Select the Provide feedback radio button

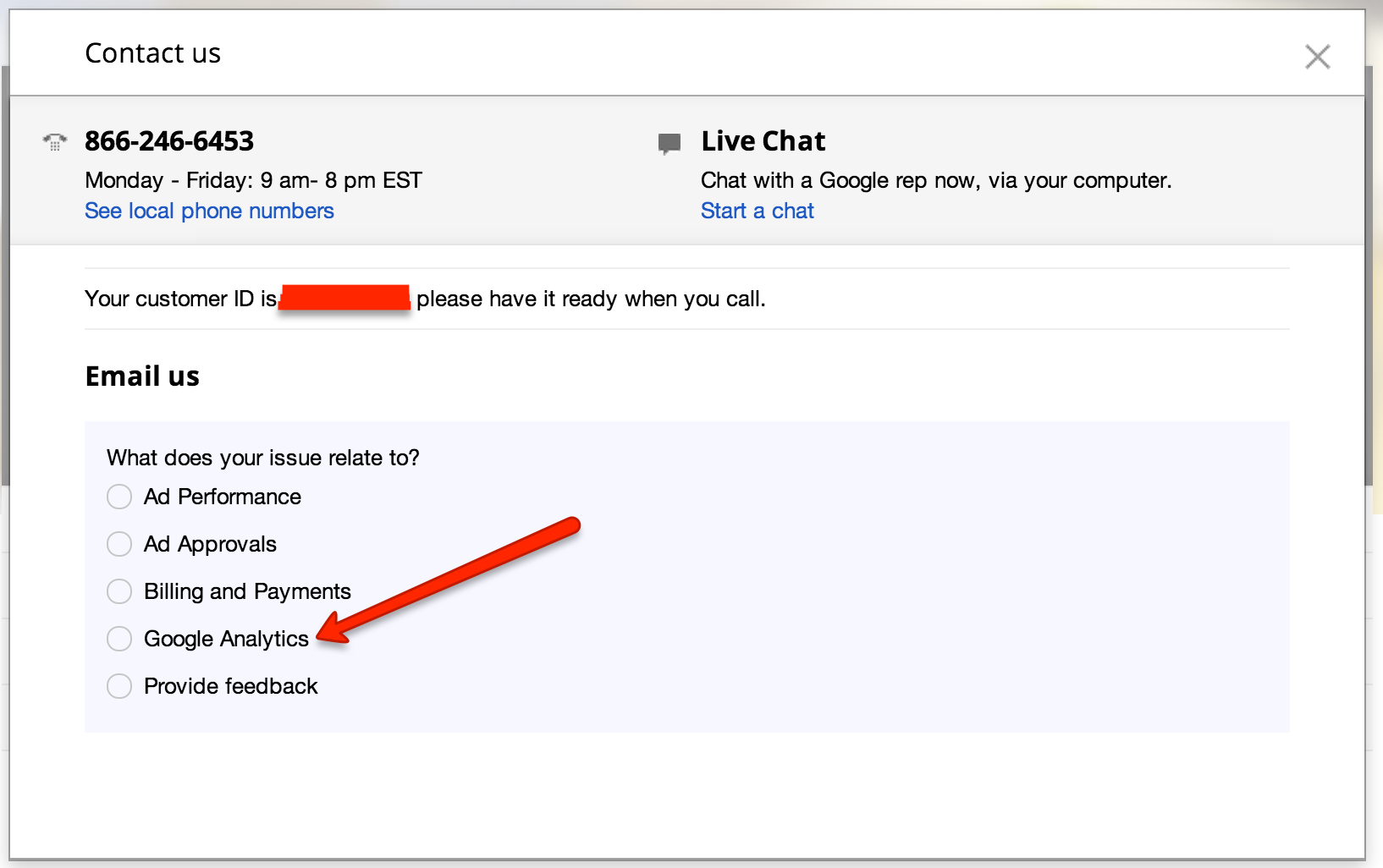(119, 686)
